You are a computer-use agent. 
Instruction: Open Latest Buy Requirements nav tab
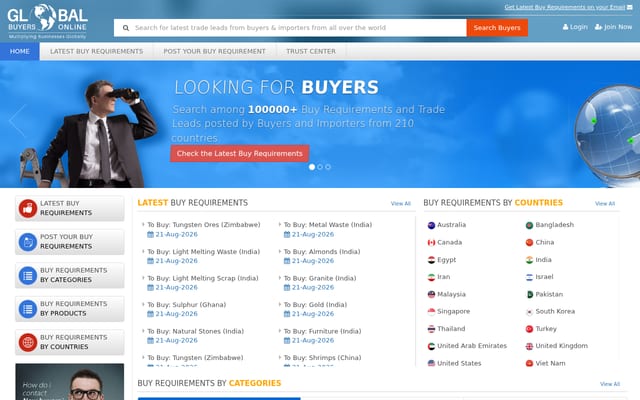tap(96, 51)
